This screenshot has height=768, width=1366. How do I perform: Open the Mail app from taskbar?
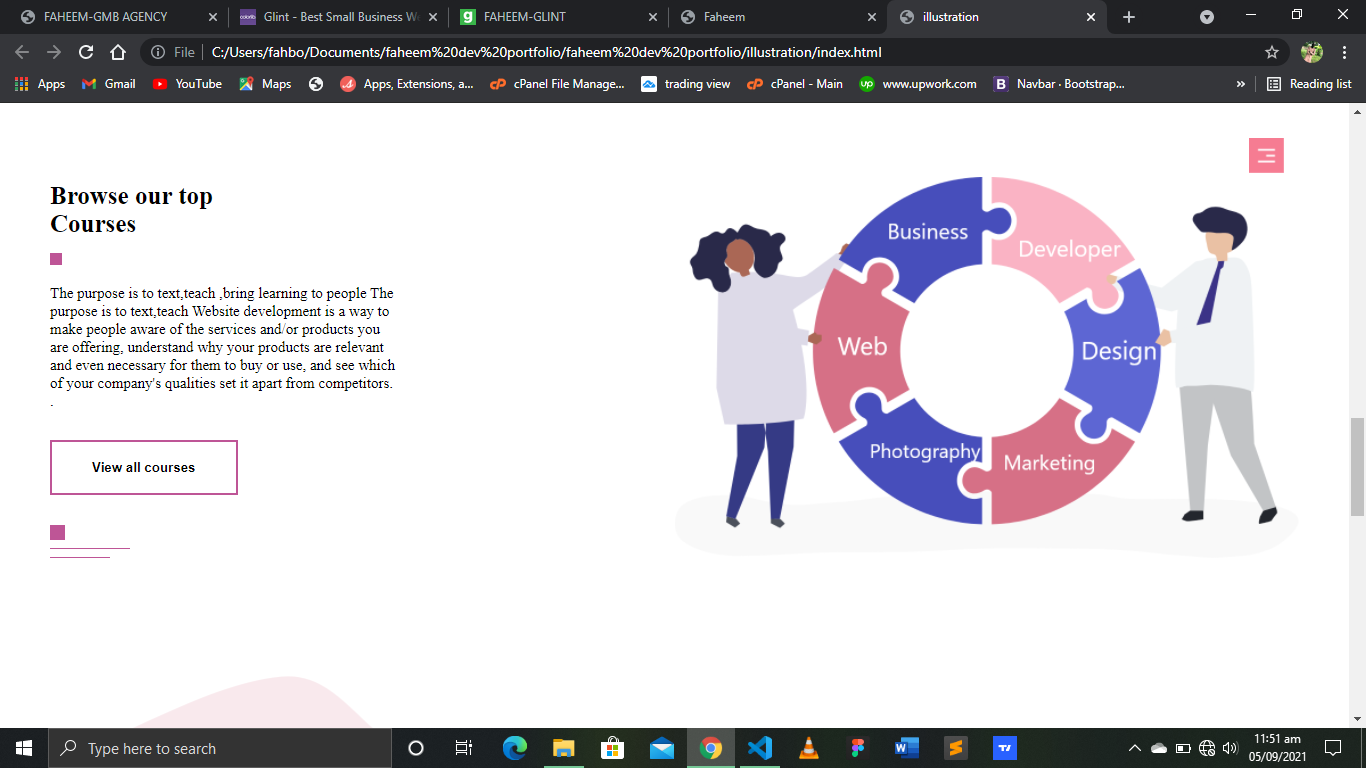[662, 748]
